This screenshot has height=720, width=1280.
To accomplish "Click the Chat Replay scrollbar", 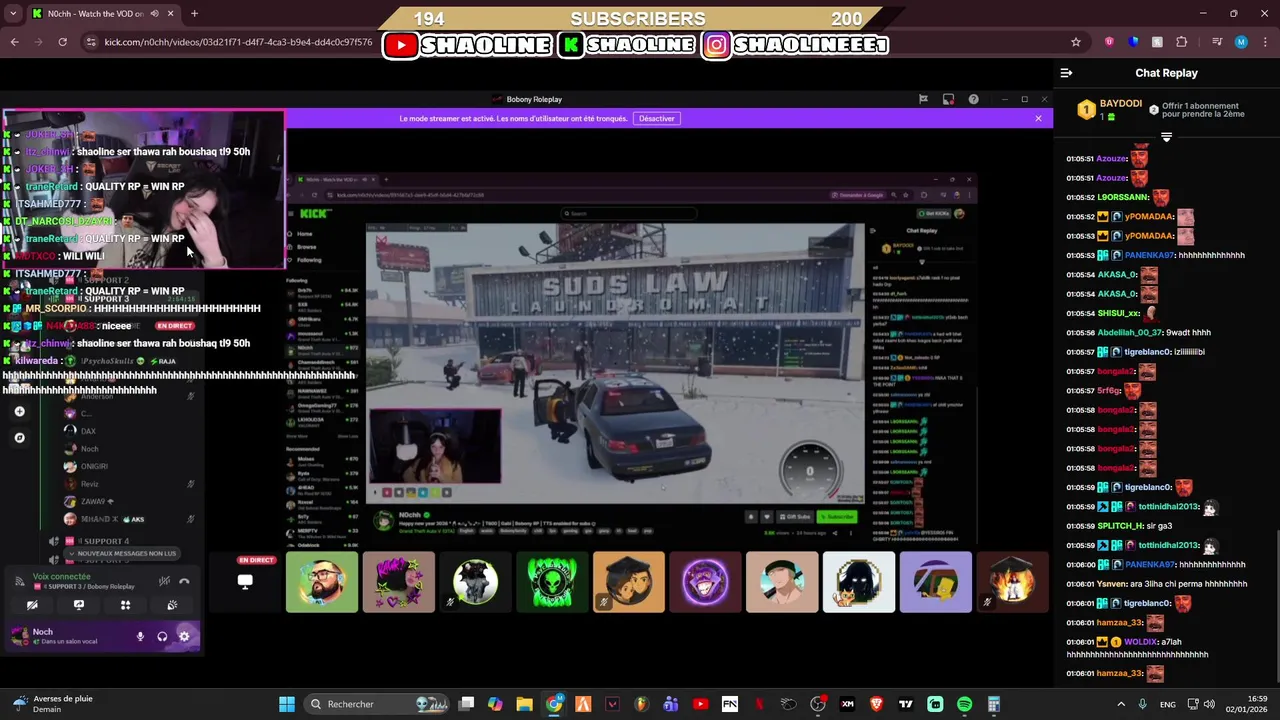I will coord(1276,604).
